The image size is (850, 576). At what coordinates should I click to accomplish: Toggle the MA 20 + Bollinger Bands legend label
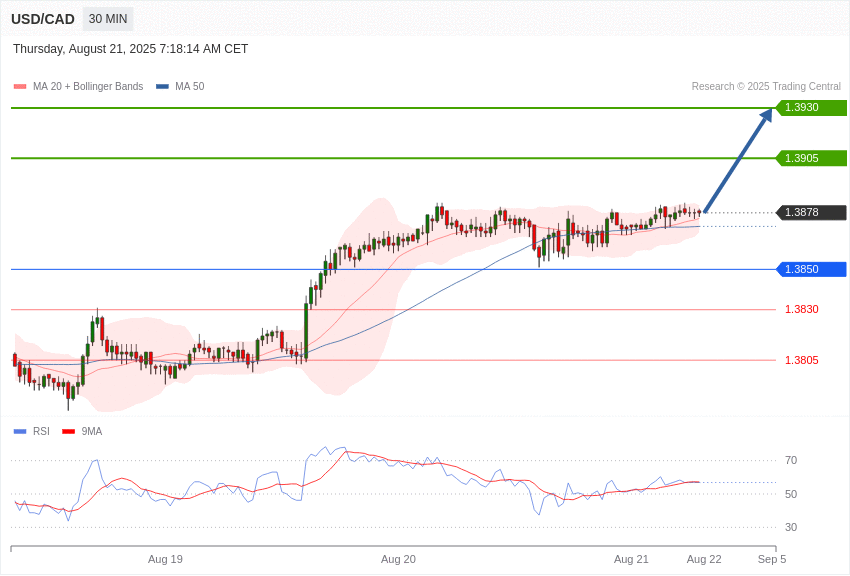pyautogui.click(x=88, y=87)
